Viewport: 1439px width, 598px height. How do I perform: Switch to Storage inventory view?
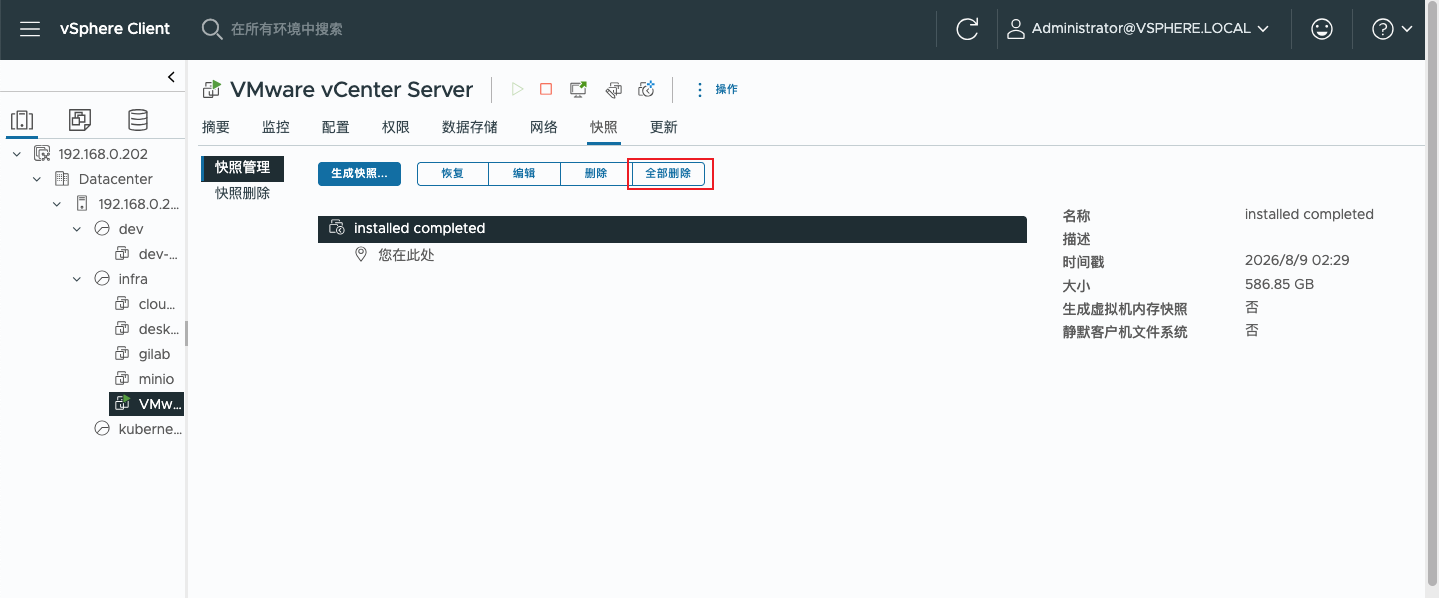coord(138,121)
